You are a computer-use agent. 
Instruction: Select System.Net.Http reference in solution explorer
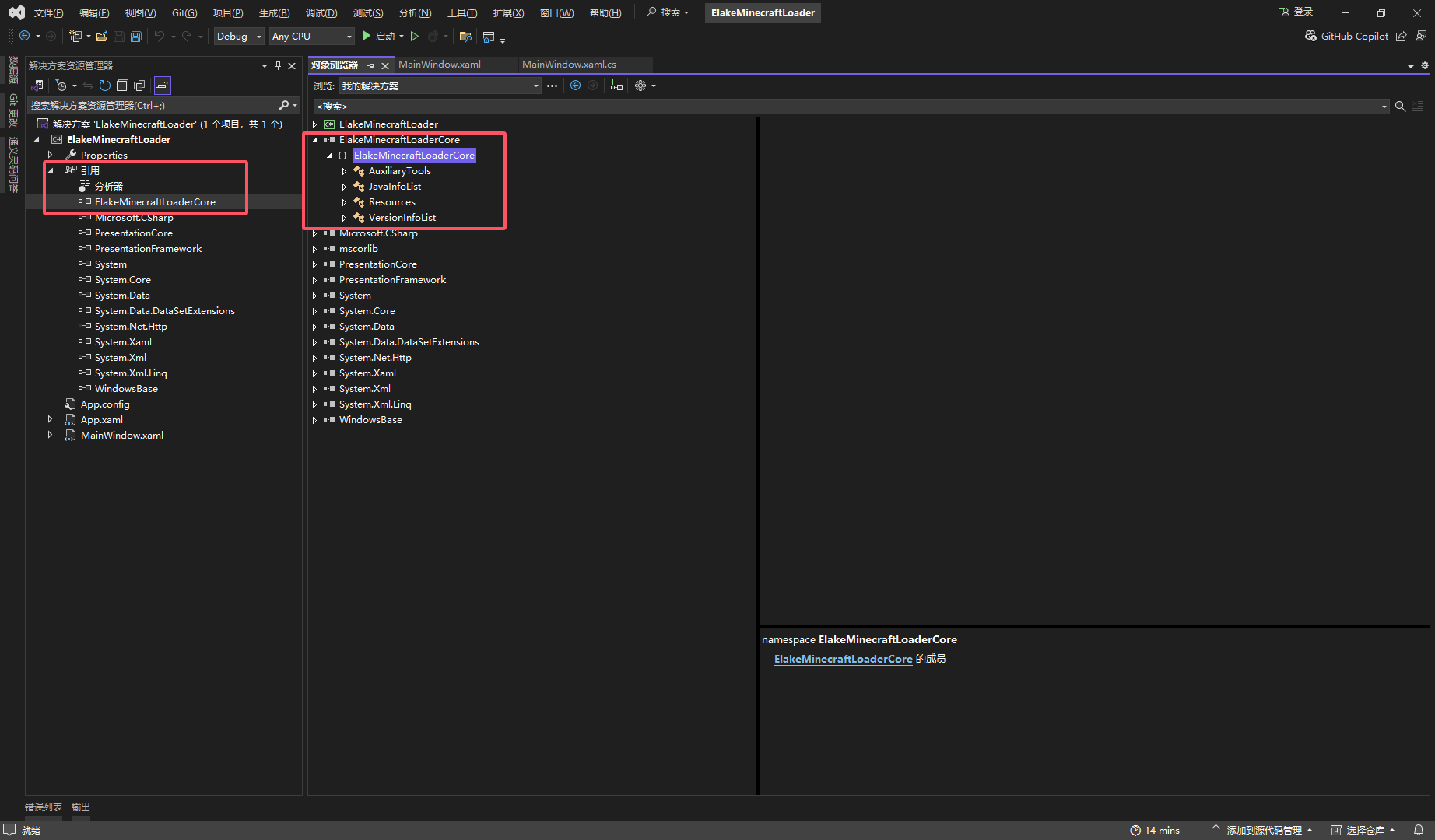point(131,326)
